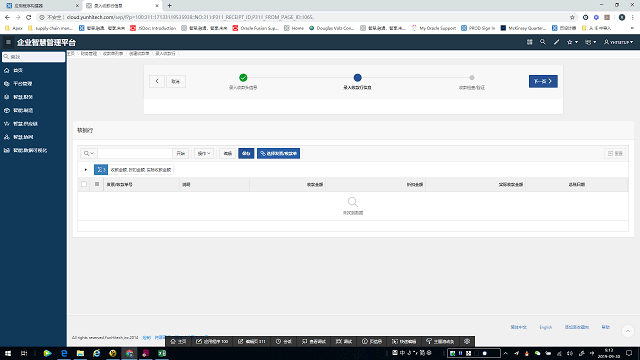This screenshot has width=640, height=360.
Task: Open the home item in sidebar
Action: pyautogui.click(x=33, y=70)
